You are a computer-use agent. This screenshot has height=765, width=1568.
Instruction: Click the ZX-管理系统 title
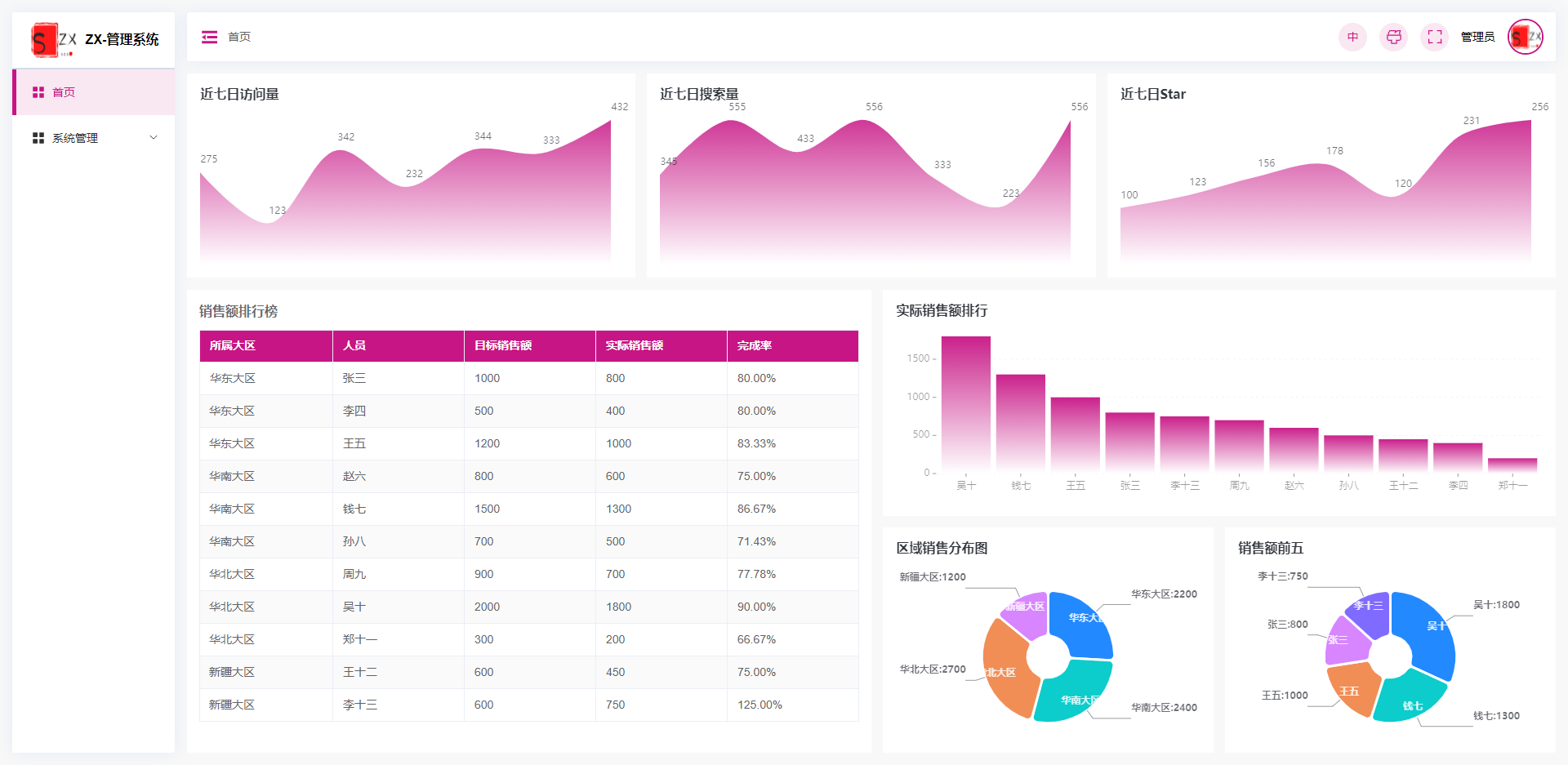coord(122,39)
